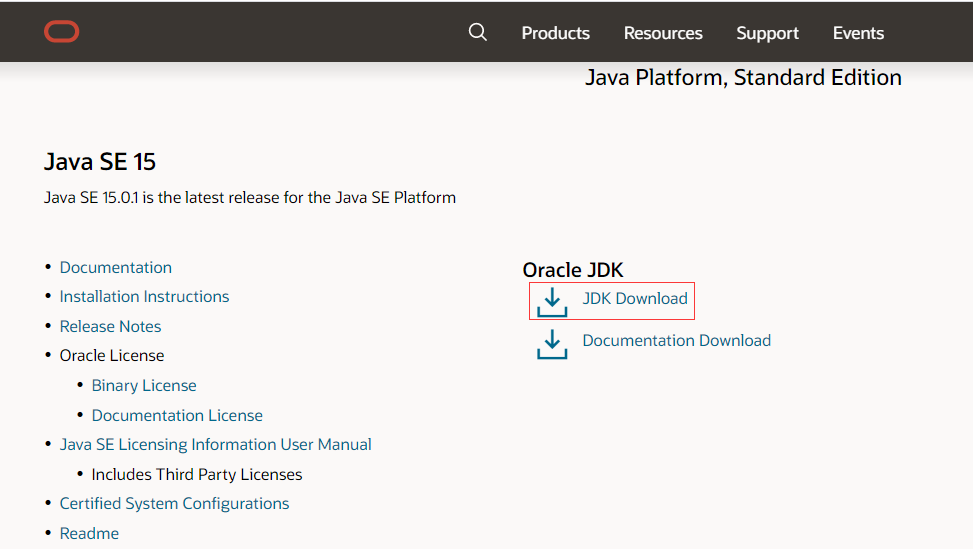This screenshot has height=549, width=973.
Task: Open the Resources menu
Action: (663, 33)
